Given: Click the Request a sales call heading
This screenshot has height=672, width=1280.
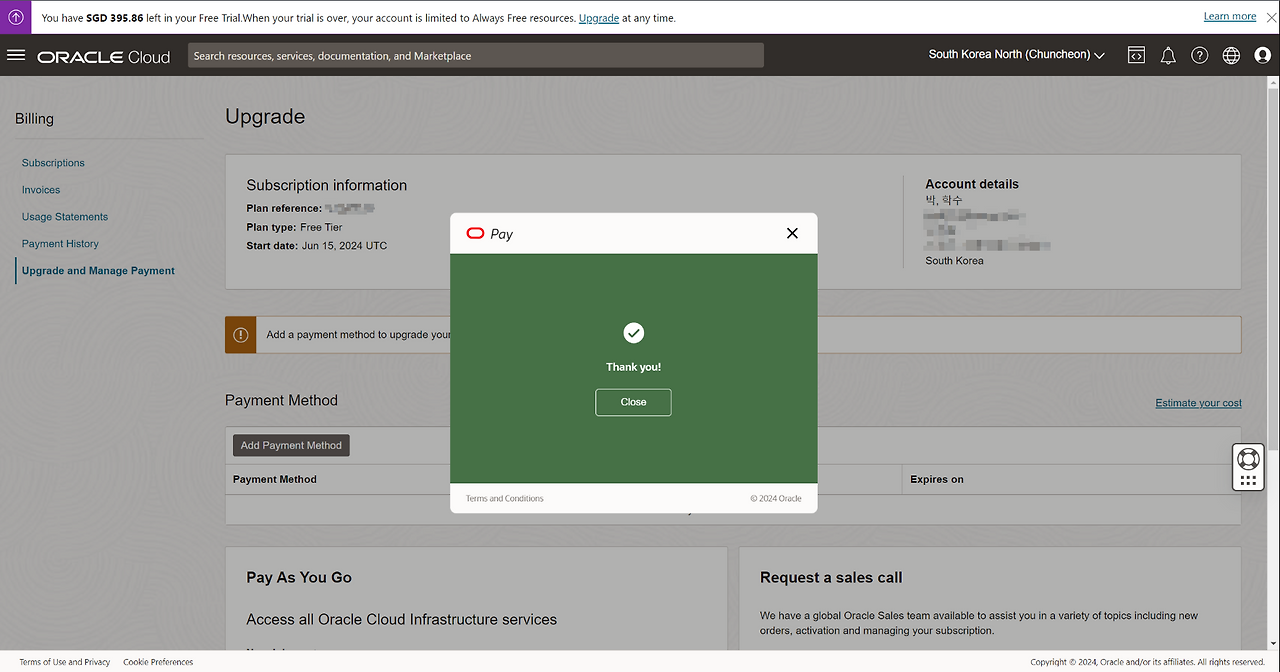Looking at the screenshot, I should click(x=831, y=577).
